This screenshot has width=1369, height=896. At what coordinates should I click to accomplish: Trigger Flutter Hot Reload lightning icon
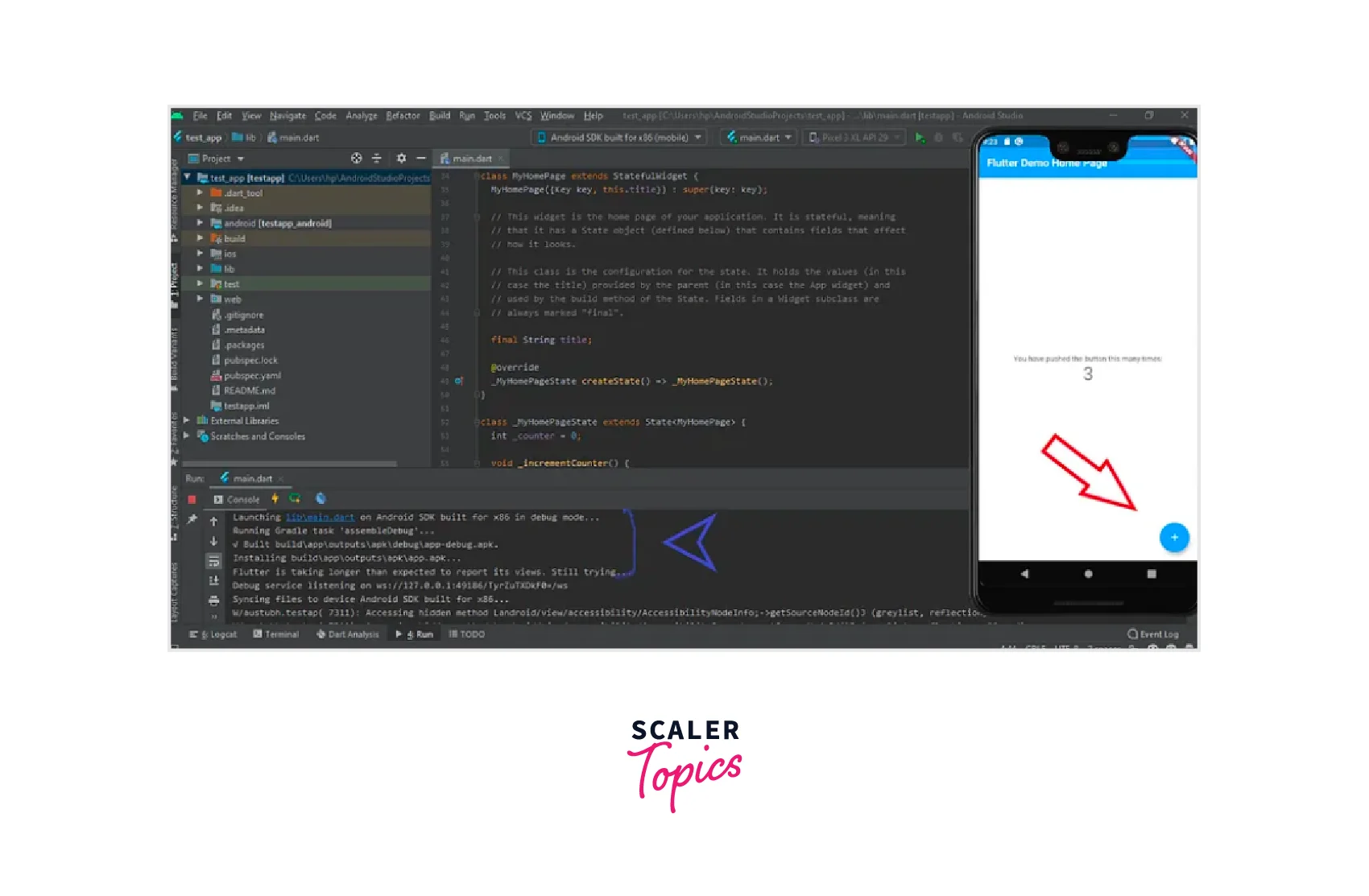point(275,499)
